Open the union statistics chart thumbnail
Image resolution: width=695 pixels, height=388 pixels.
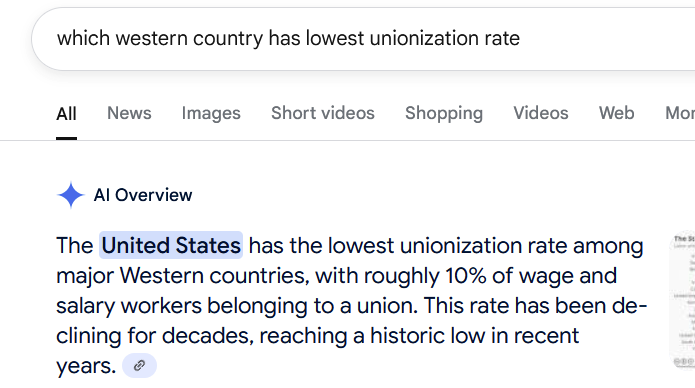click(x=682, y=300)
